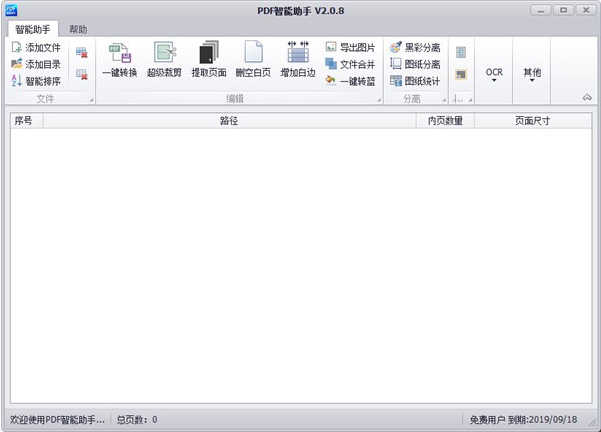Click the PDF app logo in title bar
The height and width of the screenshot is (432, 601).
(11, 10)
